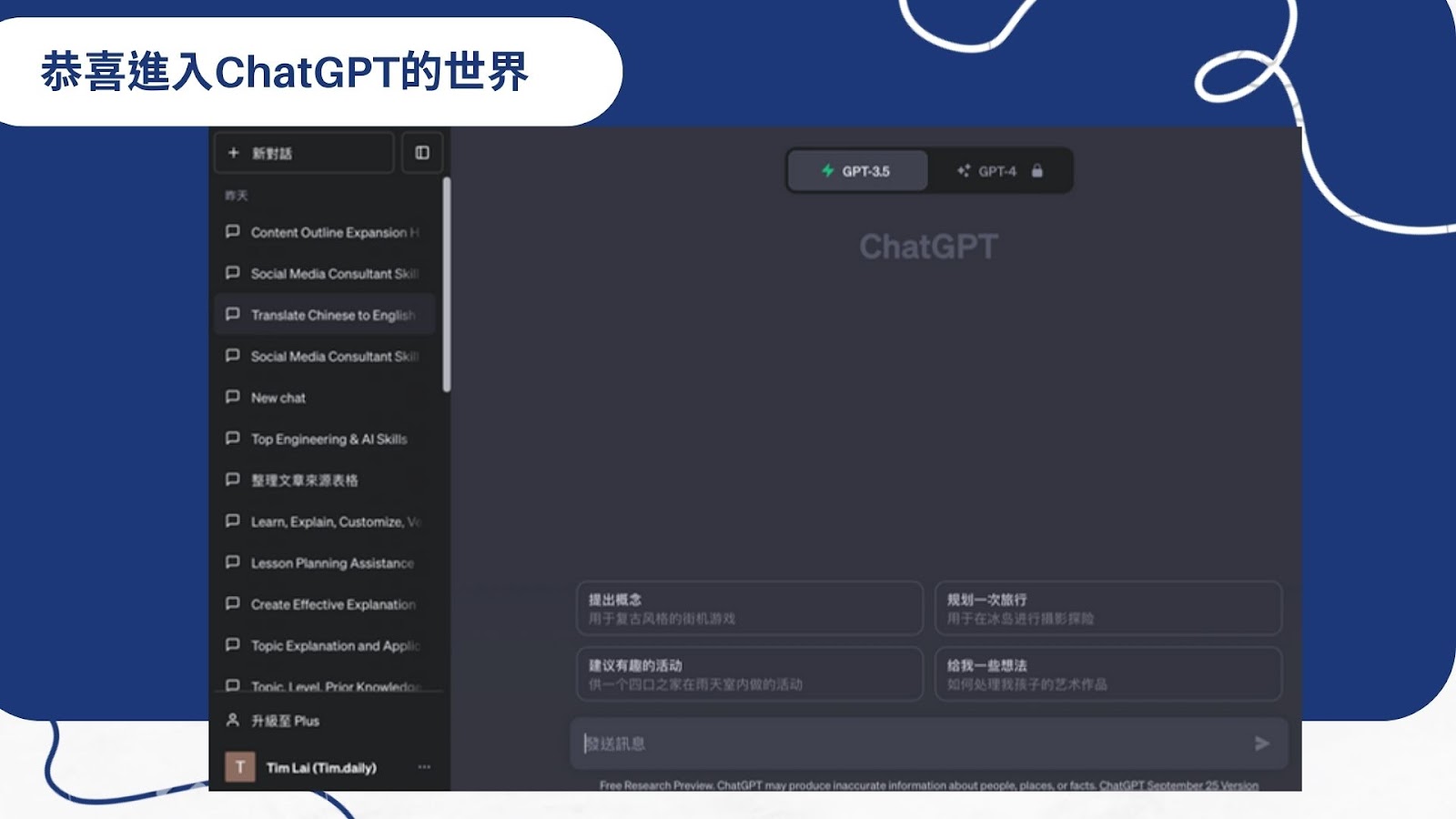
Task: Open Tim Lai (Tim.daily) account menu
Action: pos(328,767)
